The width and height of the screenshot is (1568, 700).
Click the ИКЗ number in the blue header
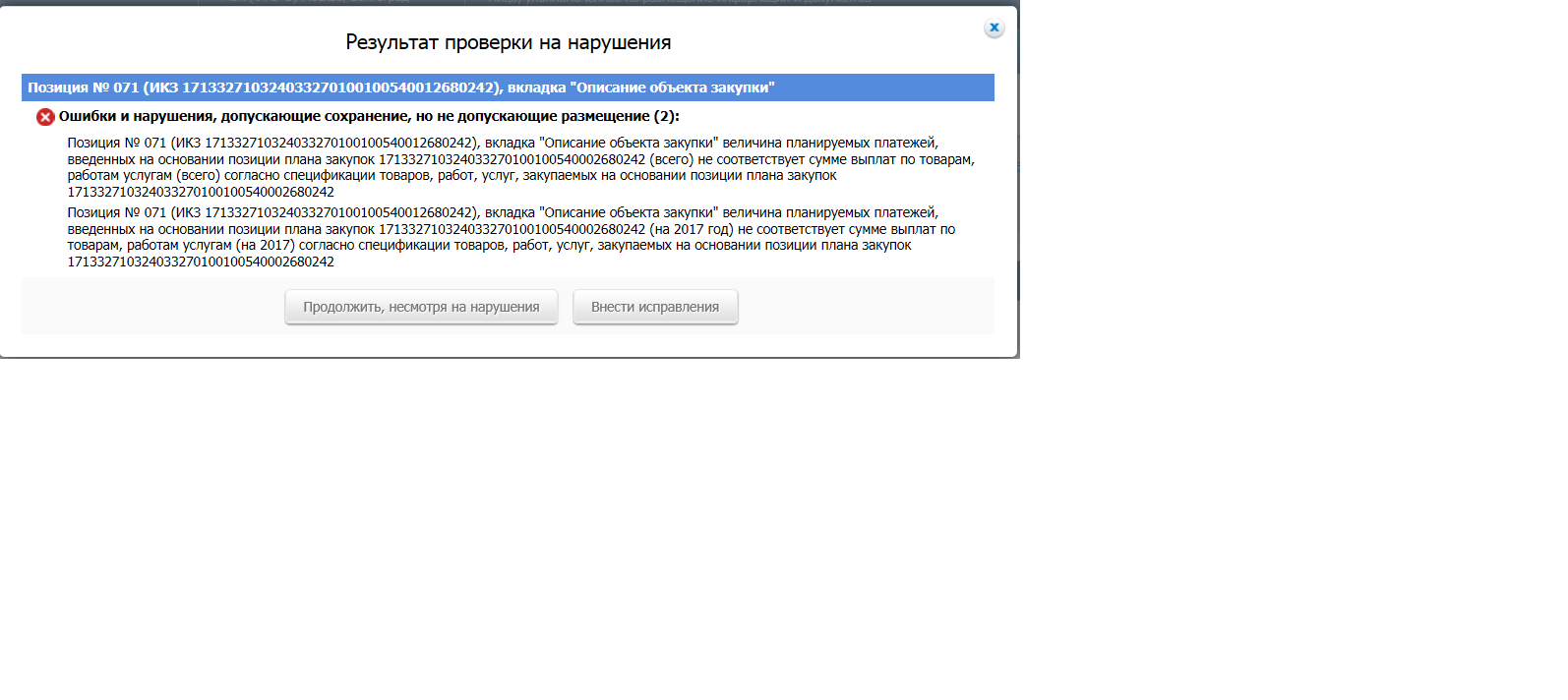pos(338,87)
